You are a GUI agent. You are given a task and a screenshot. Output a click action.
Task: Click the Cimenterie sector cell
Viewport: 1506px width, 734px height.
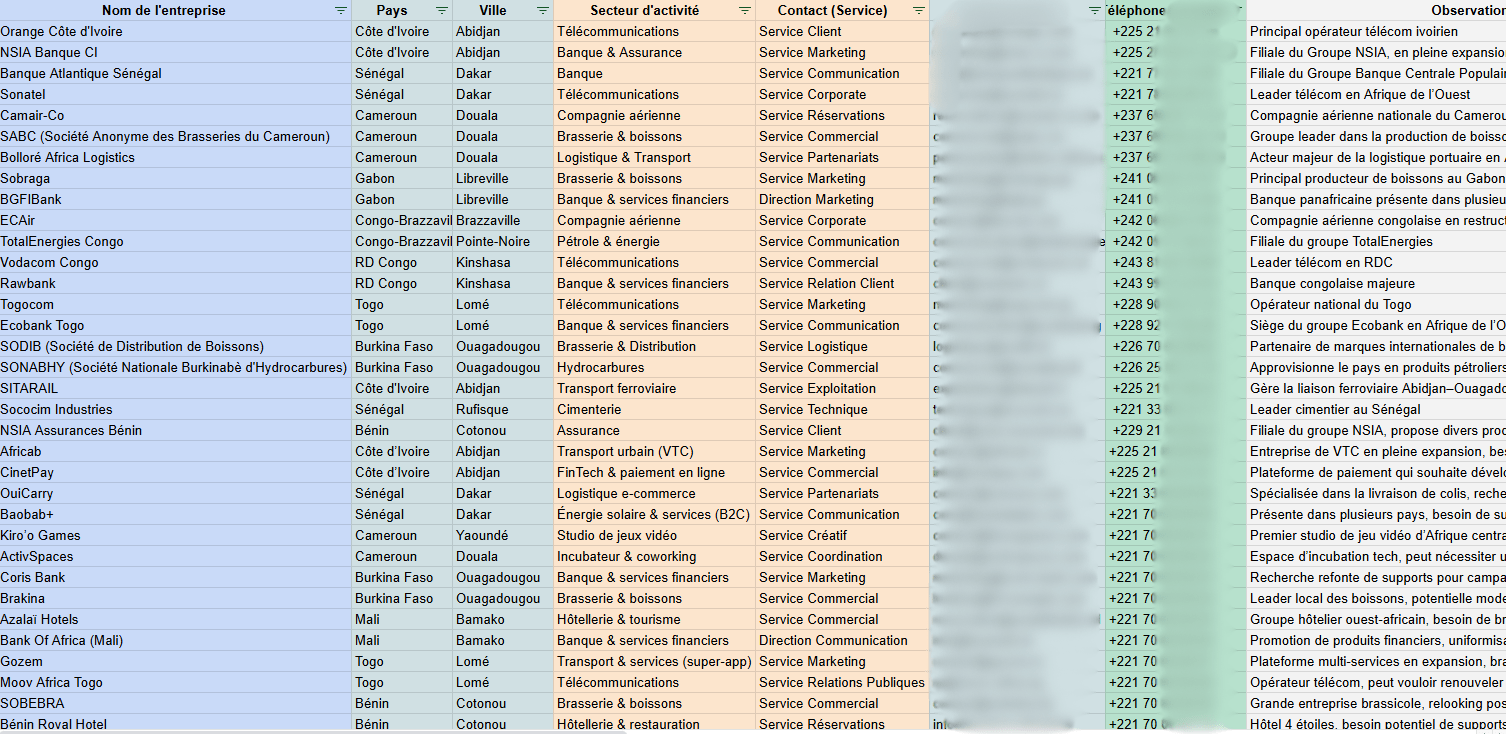pos(589,409)
